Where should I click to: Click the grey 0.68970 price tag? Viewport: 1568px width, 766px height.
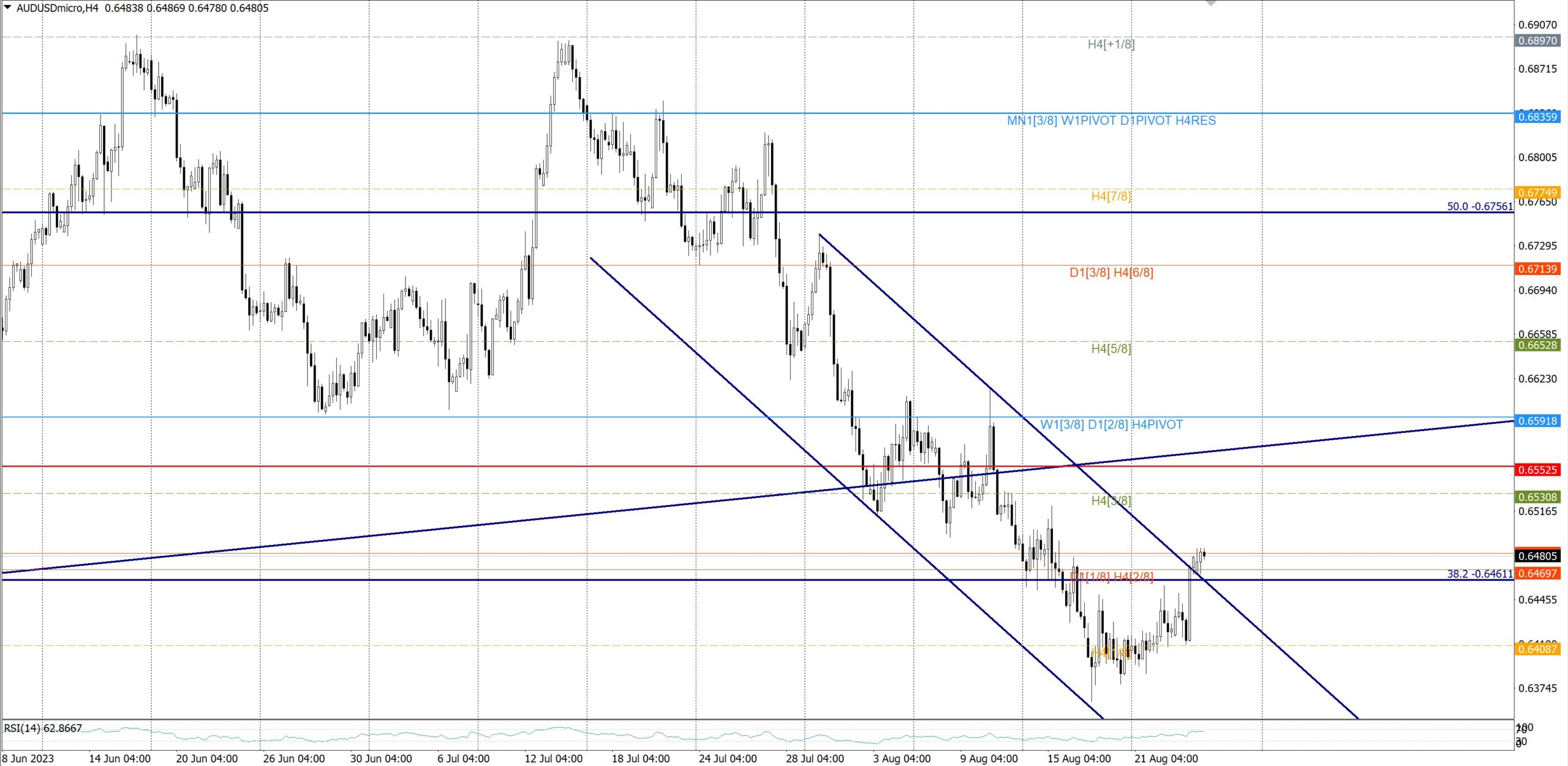(1537, 40)
